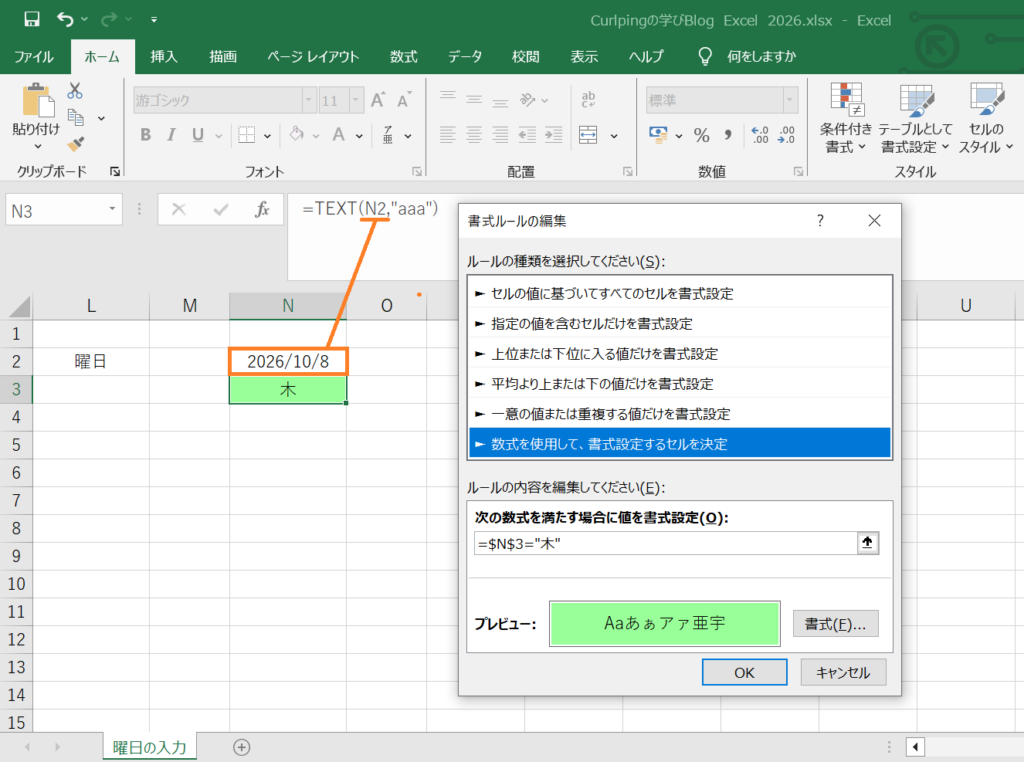Click the 書式(F)... button
1024x762 pixels.
[835, 624]
